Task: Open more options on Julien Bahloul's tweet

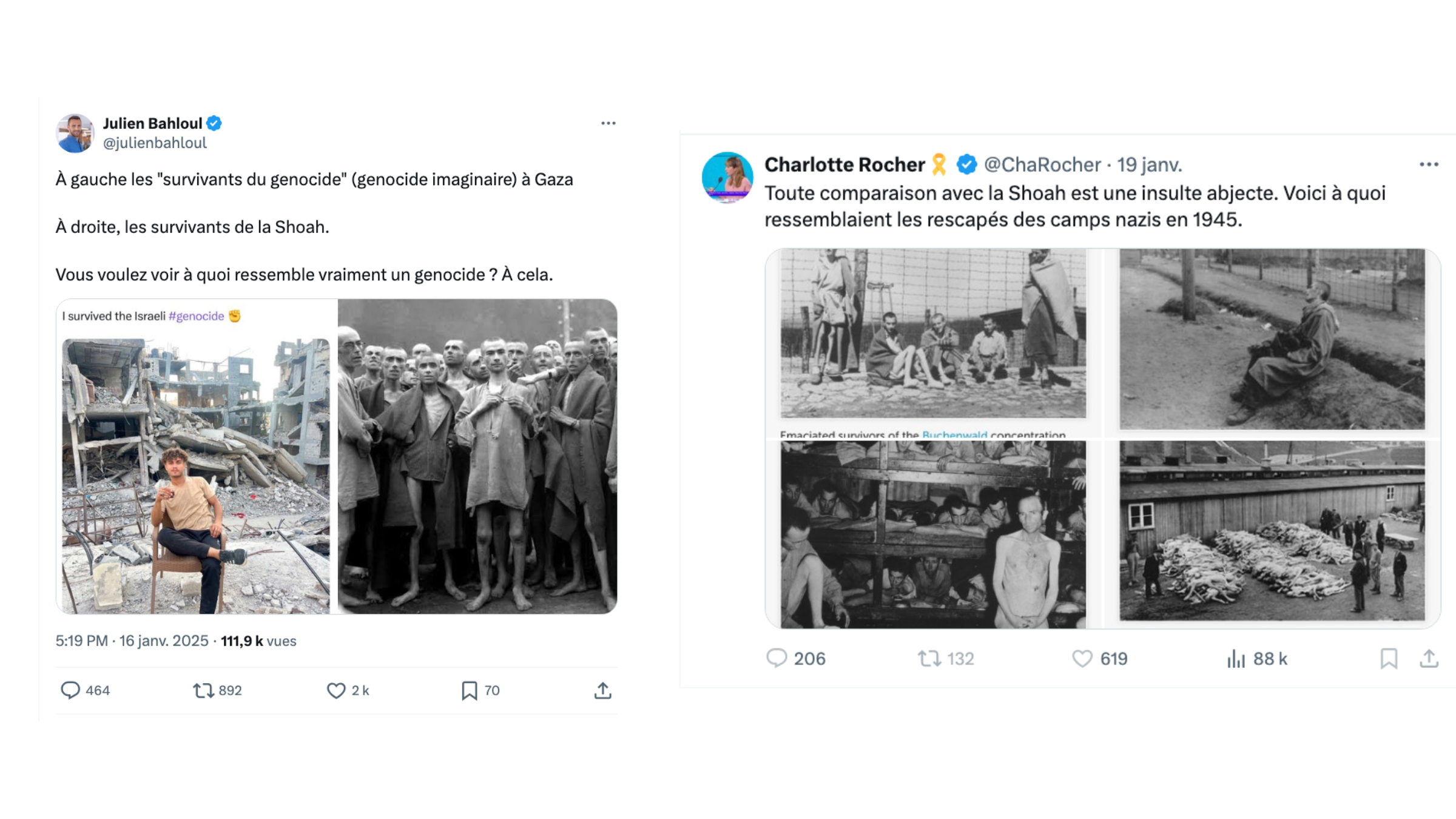Action: pyautogui.click(x=608, y=123)
